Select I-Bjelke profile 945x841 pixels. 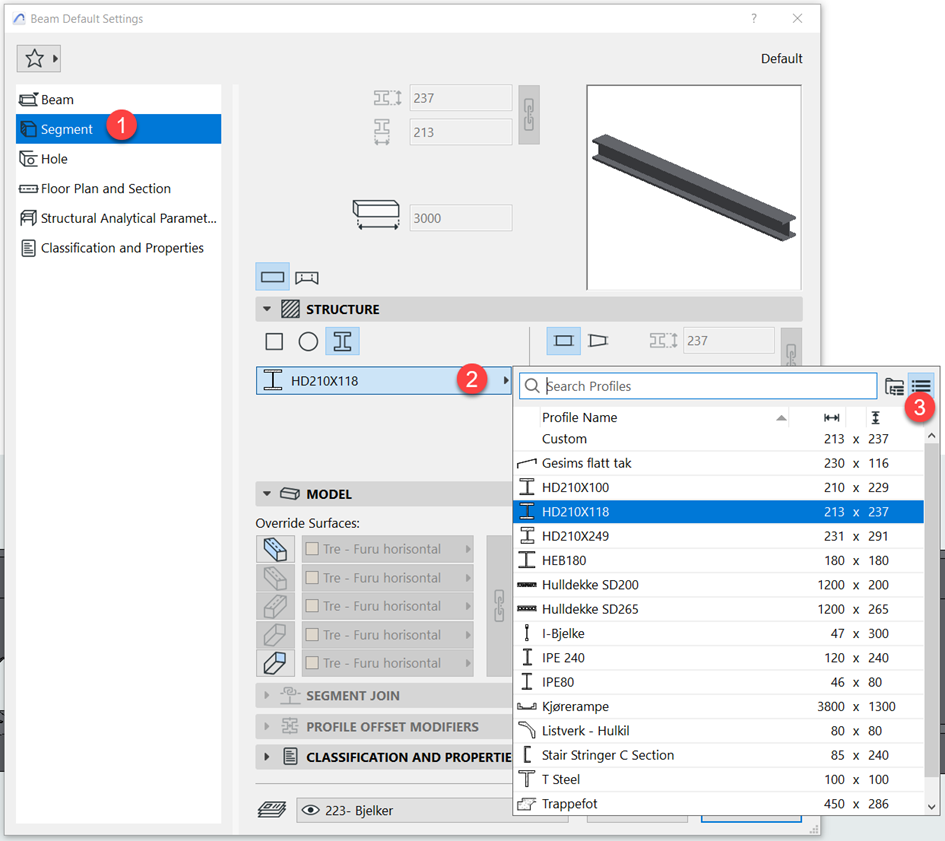718,633
